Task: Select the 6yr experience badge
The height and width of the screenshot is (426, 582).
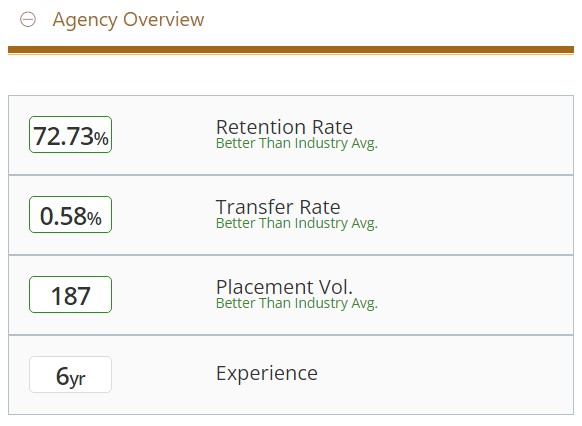Action: point(71,374)
